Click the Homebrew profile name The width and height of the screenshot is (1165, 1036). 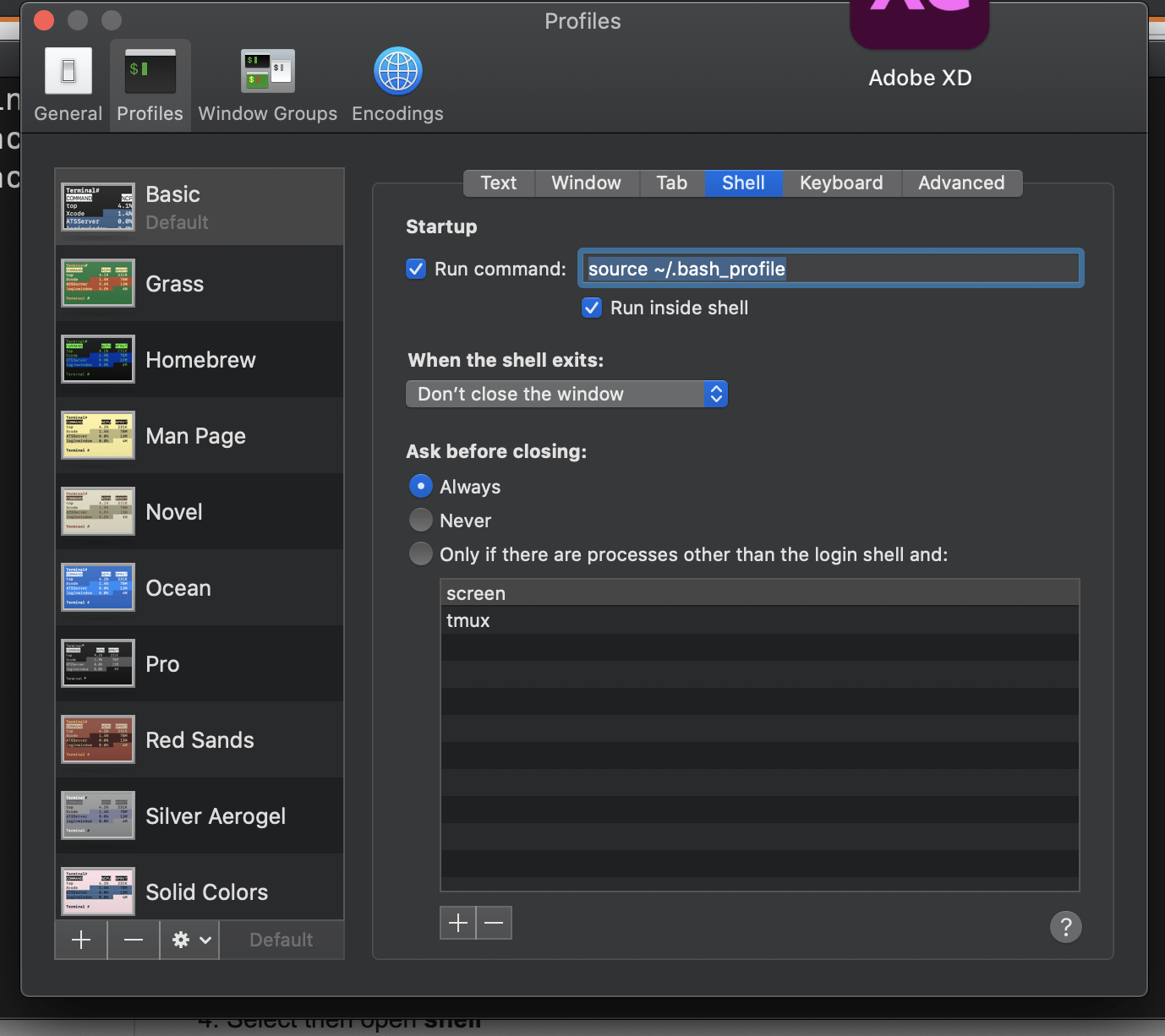tap(200, 360)
